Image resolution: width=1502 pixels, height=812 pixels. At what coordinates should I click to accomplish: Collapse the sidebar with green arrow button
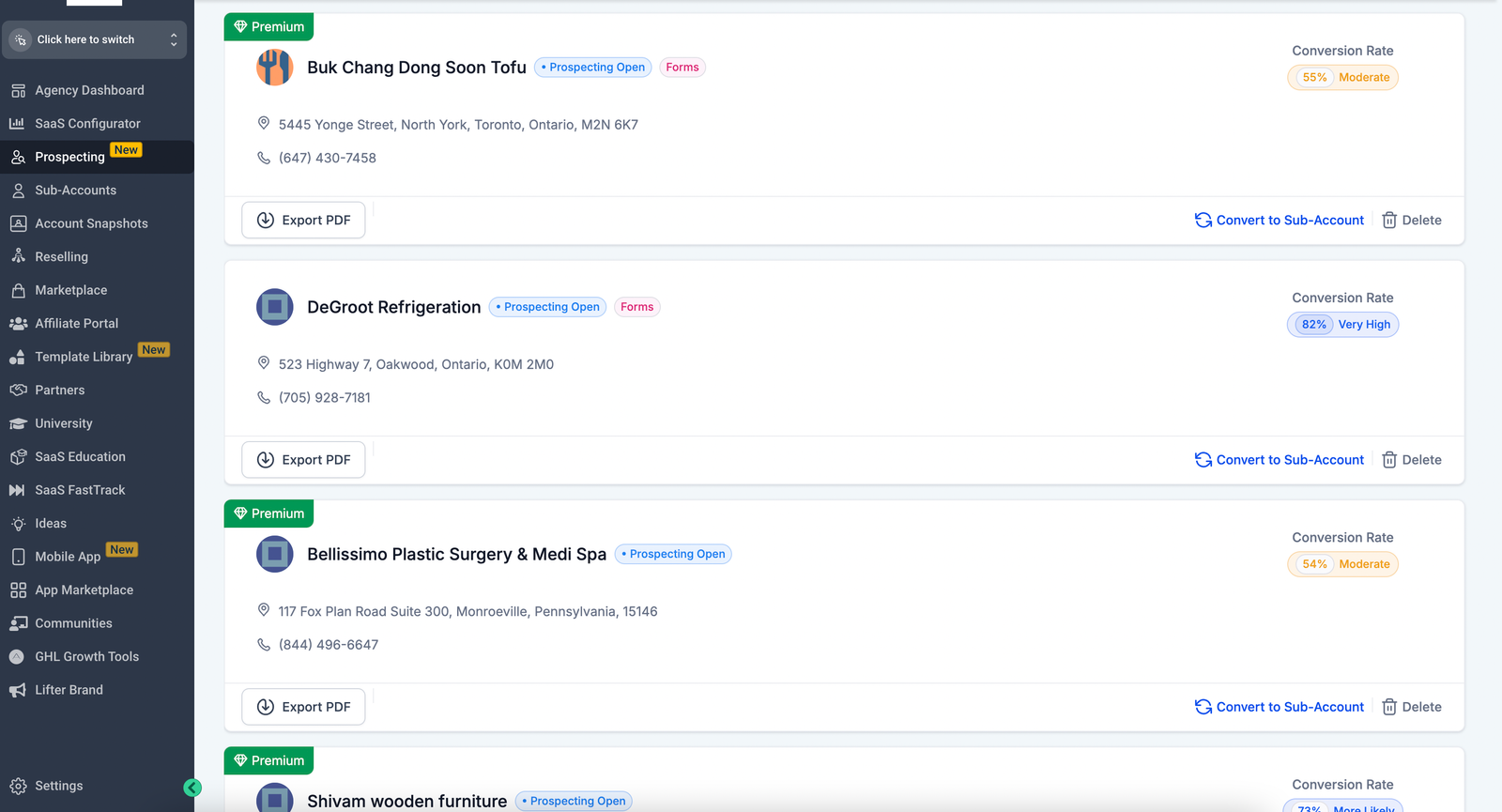(192, 788)
